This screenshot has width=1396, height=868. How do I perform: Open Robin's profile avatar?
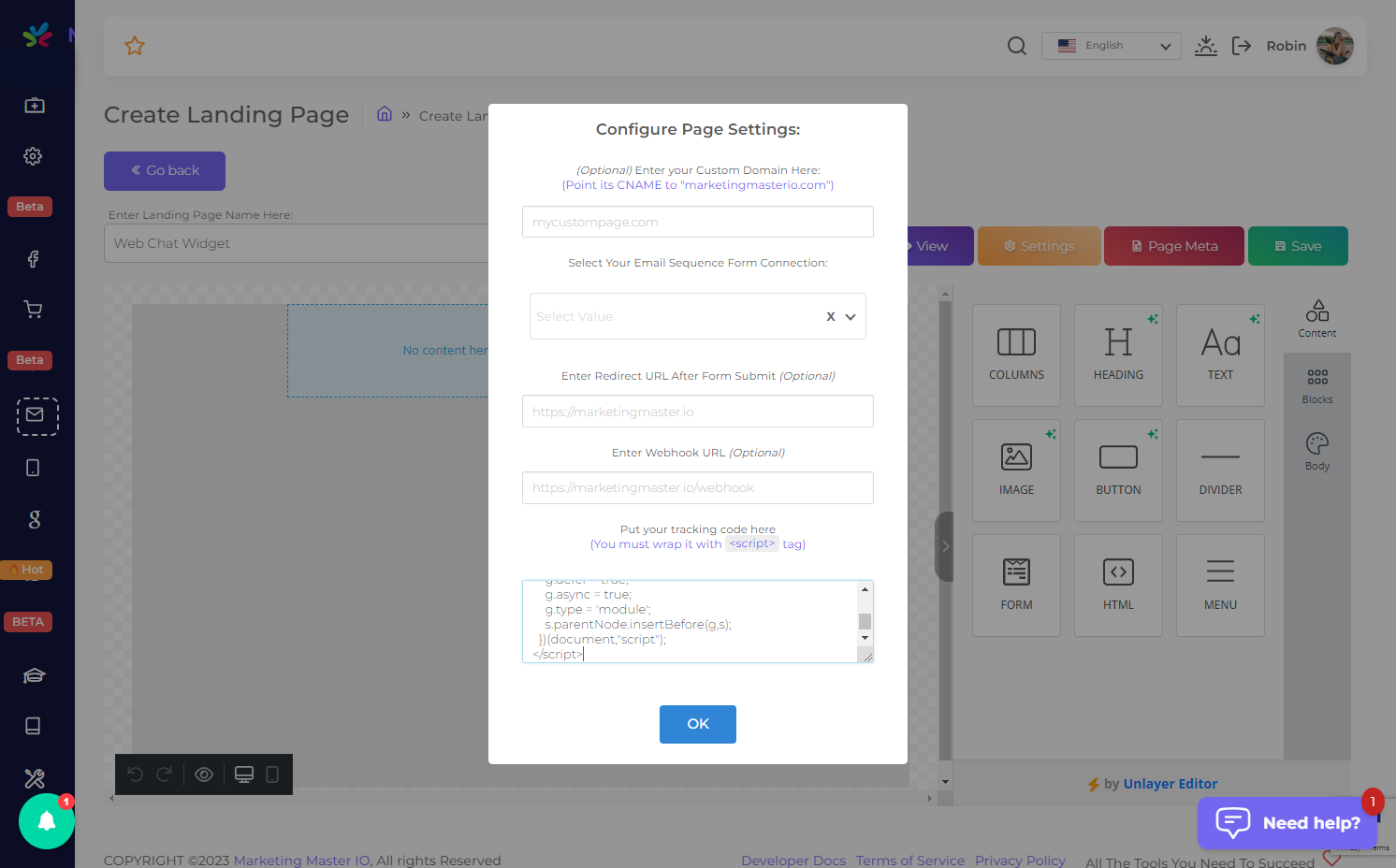(x=1335, y=46)
